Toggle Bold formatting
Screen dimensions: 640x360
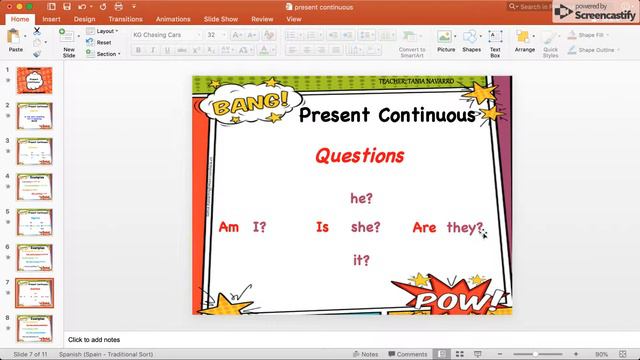pyautogui.click(x=138, y=50)
